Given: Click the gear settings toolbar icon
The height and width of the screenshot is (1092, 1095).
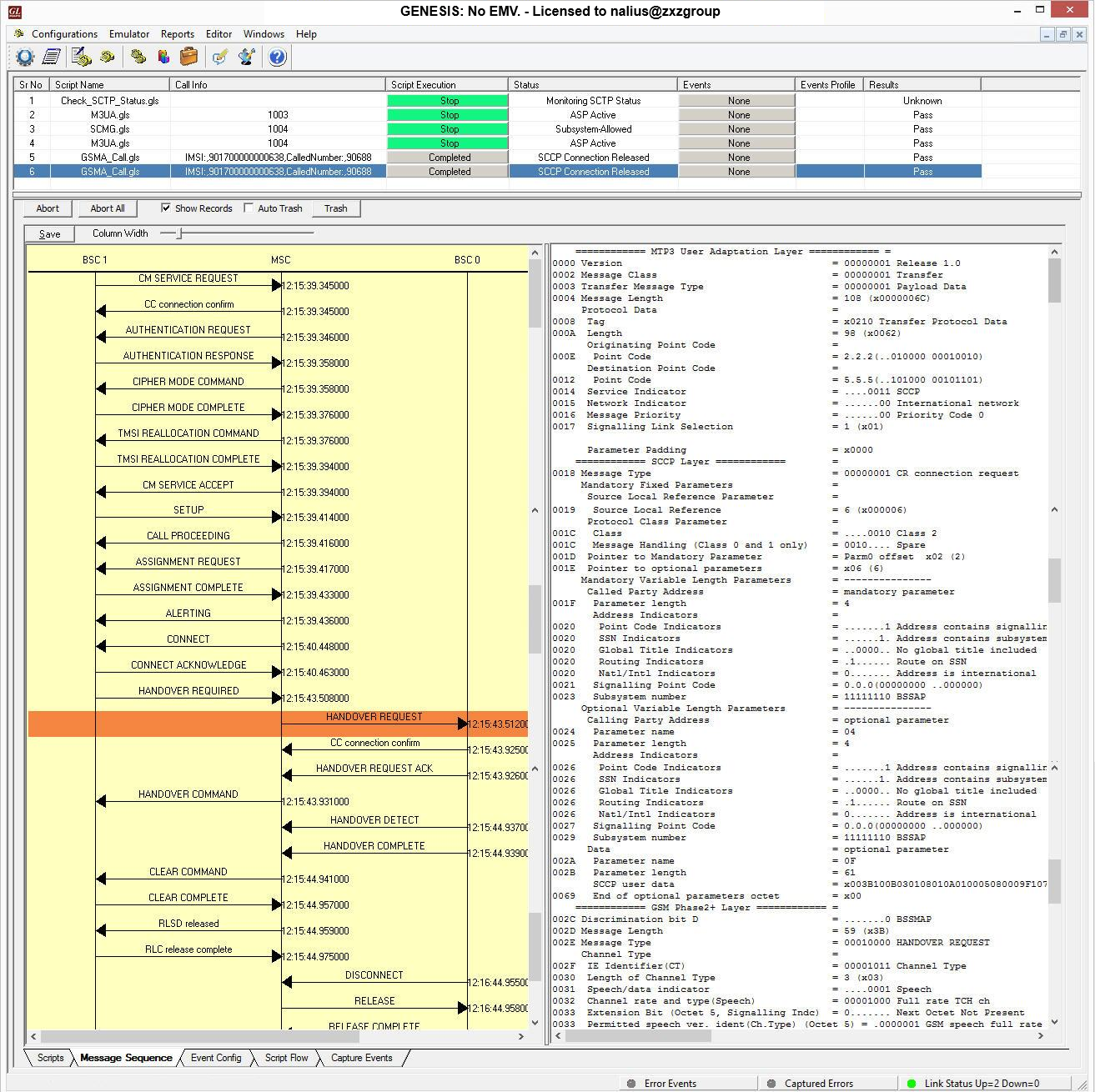Looking at the screenshot, I should 25,57.
